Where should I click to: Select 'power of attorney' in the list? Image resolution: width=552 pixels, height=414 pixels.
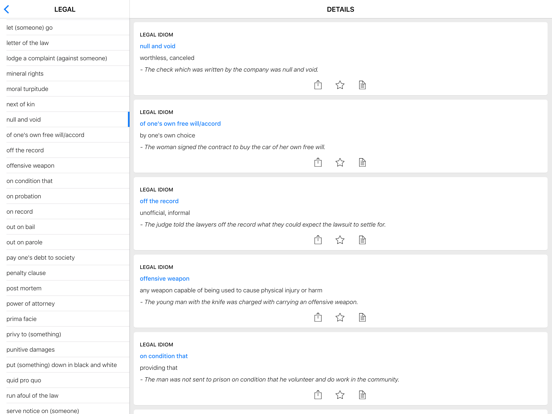(65, 303)
